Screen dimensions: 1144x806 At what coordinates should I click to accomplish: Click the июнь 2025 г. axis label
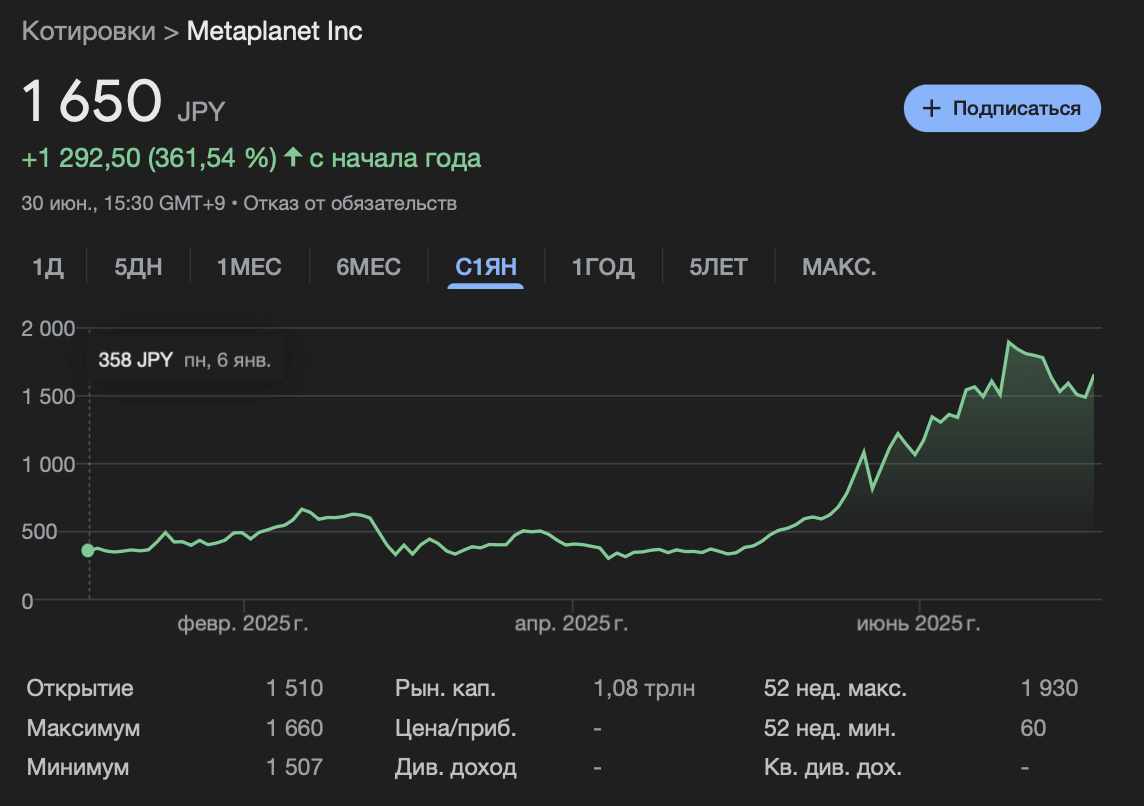919,624
